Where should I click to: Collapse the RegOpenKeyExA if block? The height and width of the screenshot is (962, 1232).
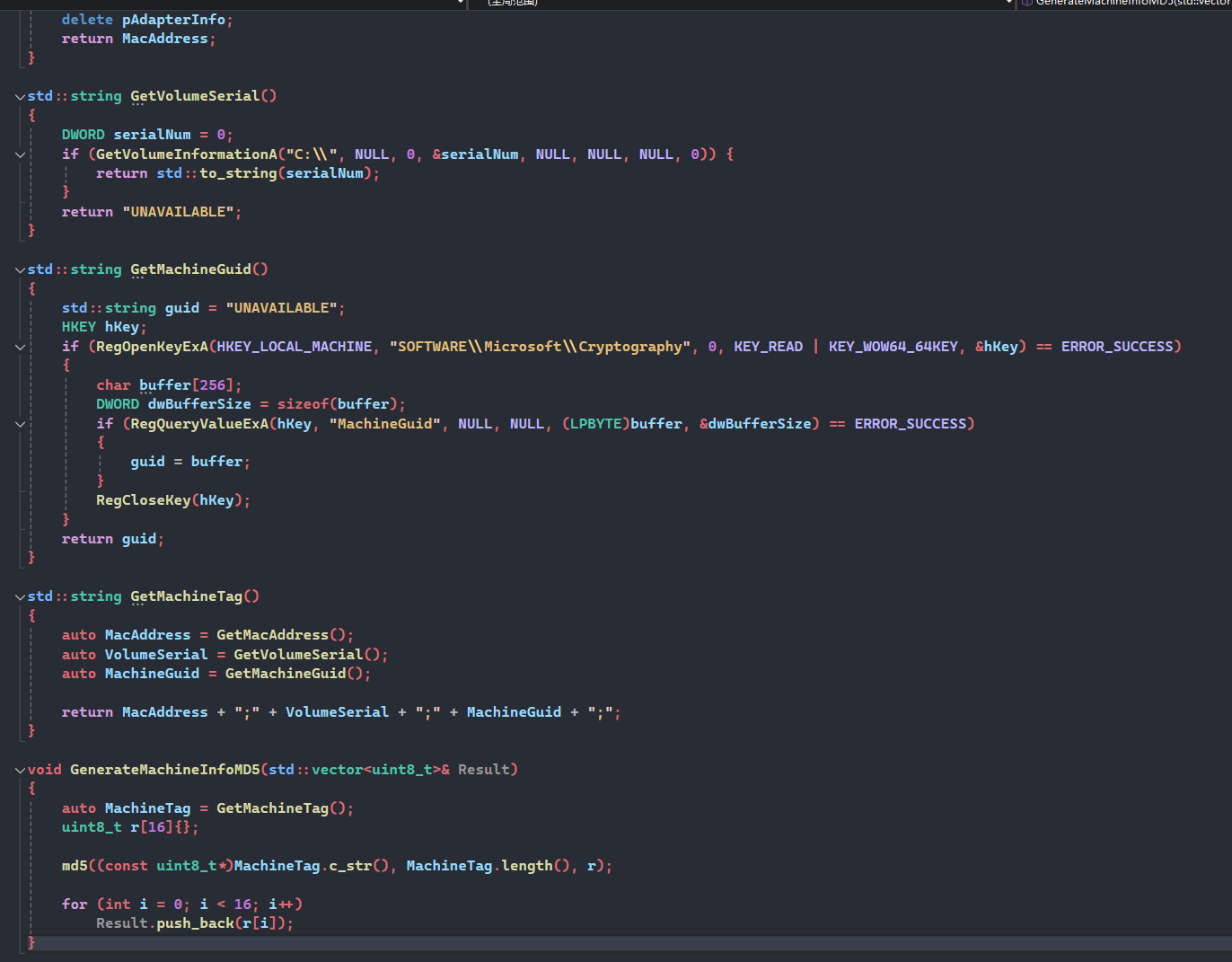[20, 347]
